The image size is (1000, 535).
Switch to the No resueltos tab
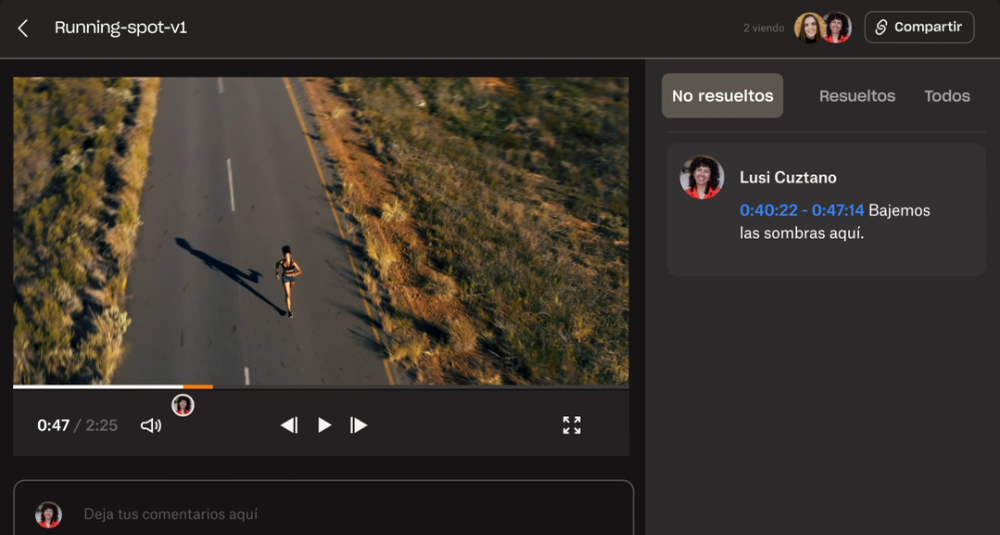722,96
